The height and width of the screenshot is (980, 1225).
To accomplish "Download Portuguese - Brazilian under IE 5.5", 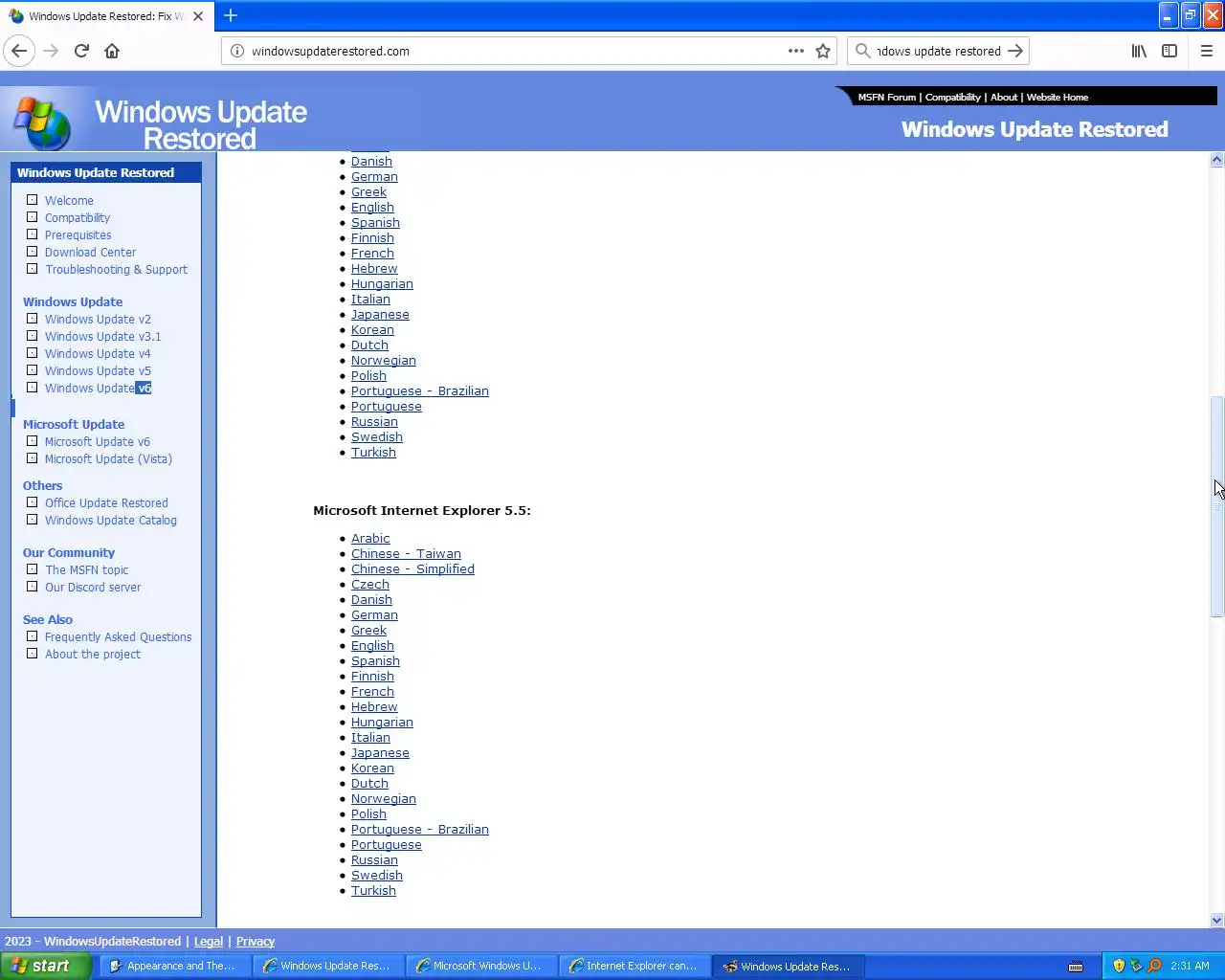I will 420,829.
